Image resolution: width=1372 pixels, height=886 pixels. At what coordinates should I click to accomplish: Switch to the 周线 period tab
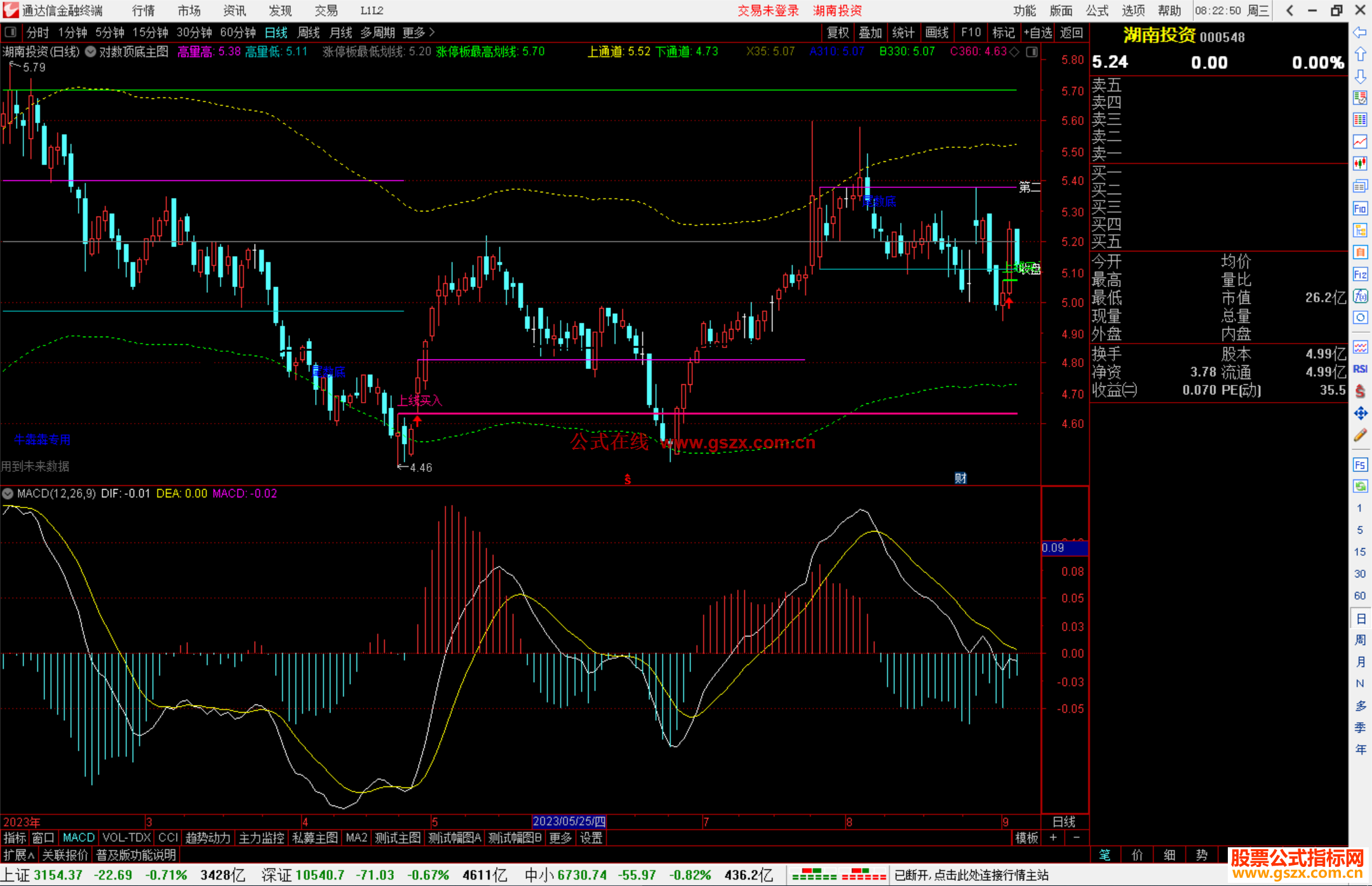tap(309, 32)
